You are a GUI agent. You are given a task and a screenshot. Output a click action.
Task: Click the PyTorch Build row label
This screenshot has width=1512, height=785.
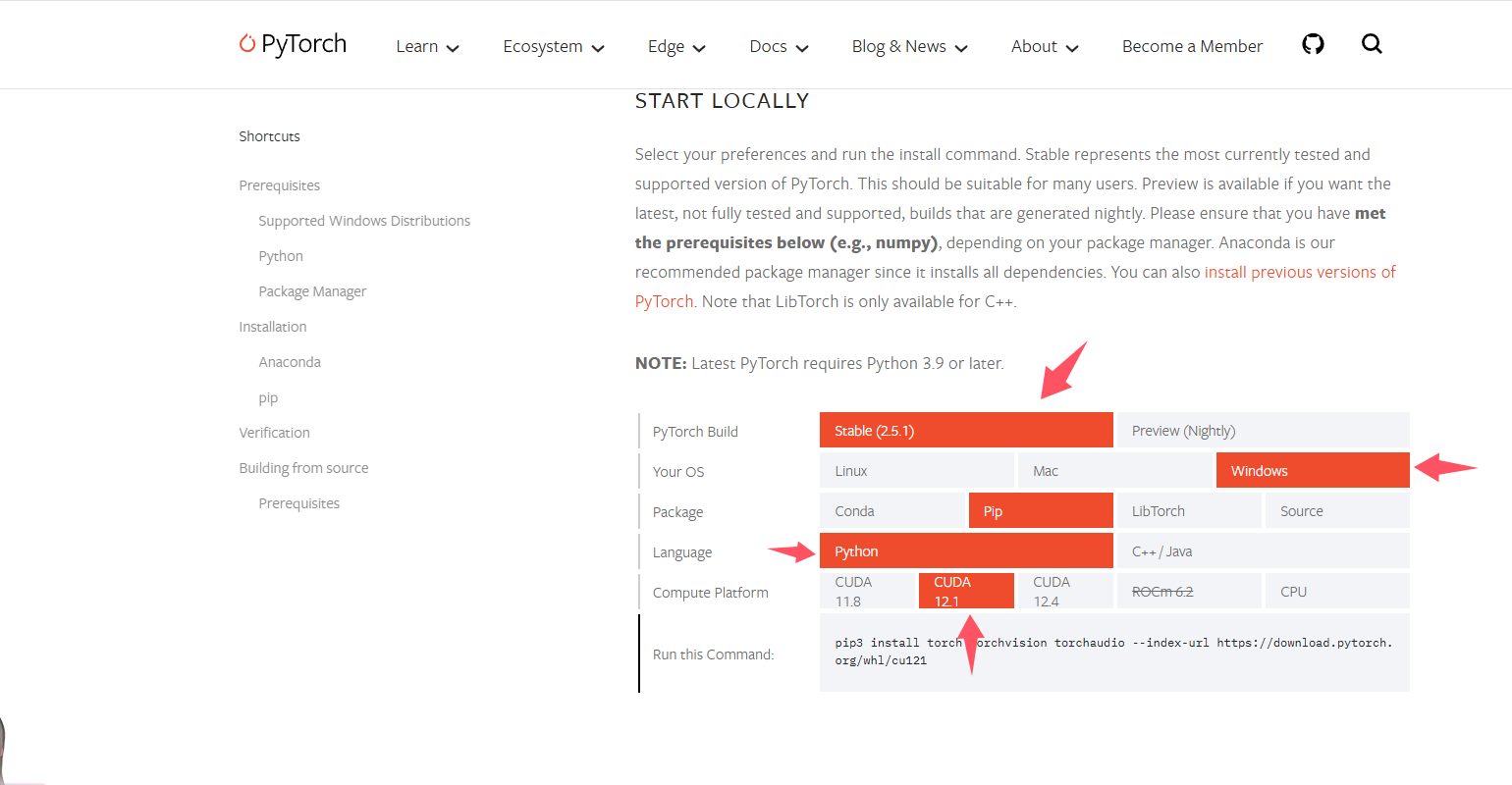[x=695, y=432]
